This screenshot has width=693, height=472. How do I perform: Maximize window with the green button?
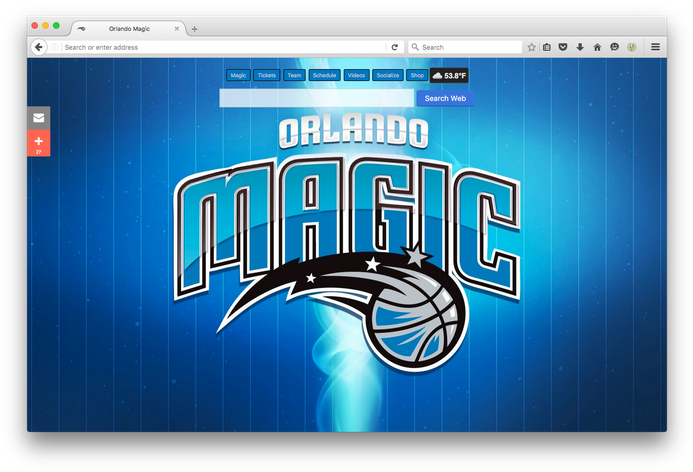click(x=56, y=26)
